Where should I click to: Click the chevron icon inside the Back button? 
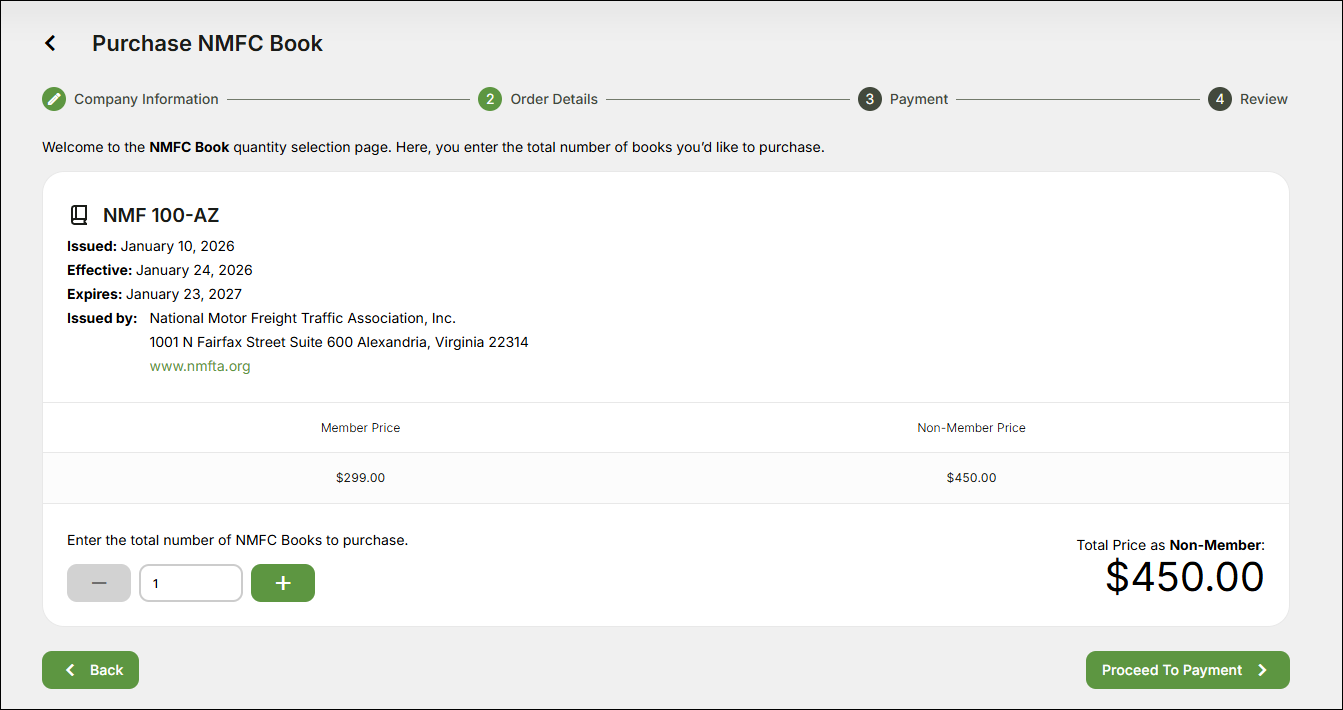pyautogui.click(x=69, y=670)
